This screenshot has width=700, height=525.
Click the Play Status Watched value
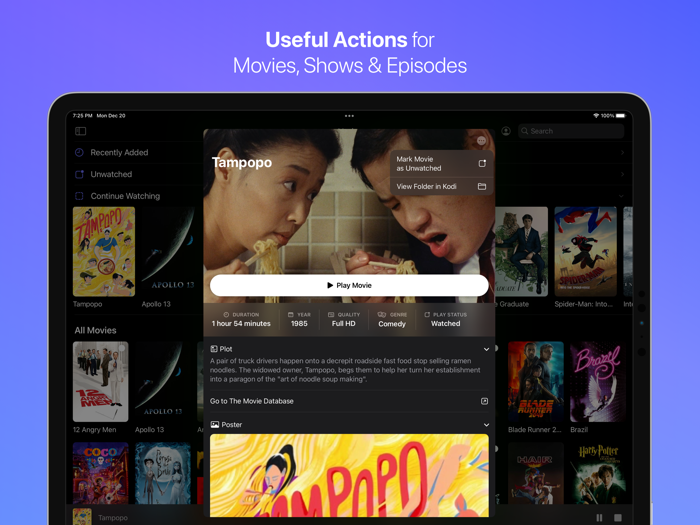446,324
